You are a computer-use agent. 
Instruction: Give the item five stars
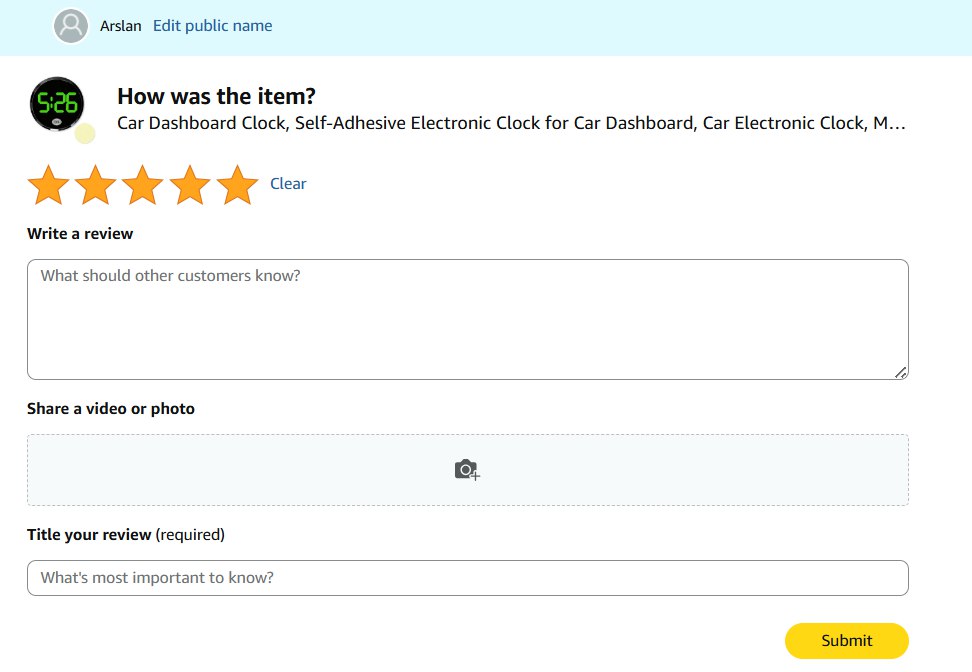click(x=237, y=185)
